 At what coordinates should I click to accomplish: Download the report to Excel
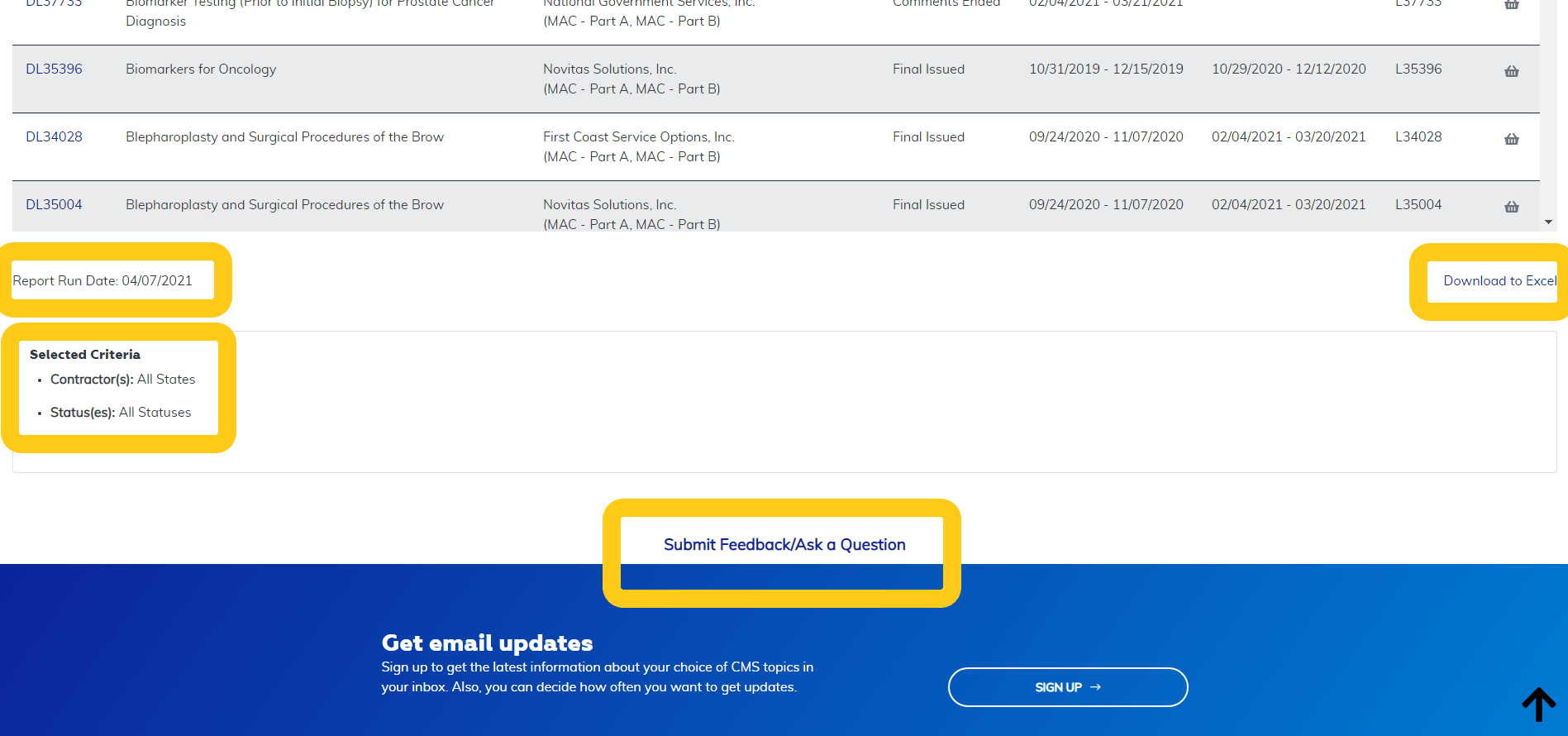tap(1499, 281)
